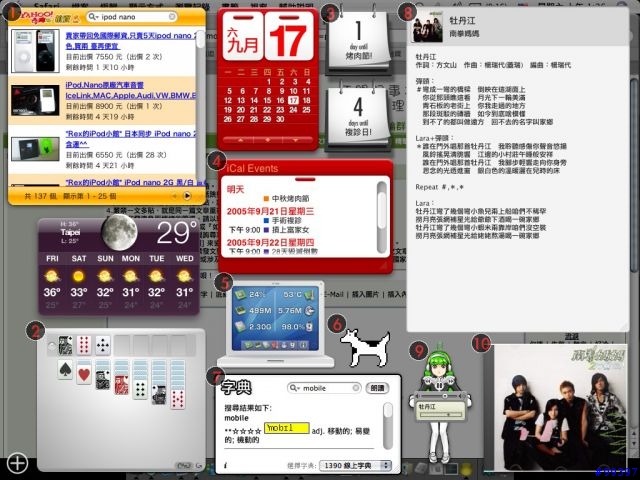This screenshot has height=480, width=640.
Task: Click the 手術複診 event entry
Action: pyautogui.click(x=287, y=220)
